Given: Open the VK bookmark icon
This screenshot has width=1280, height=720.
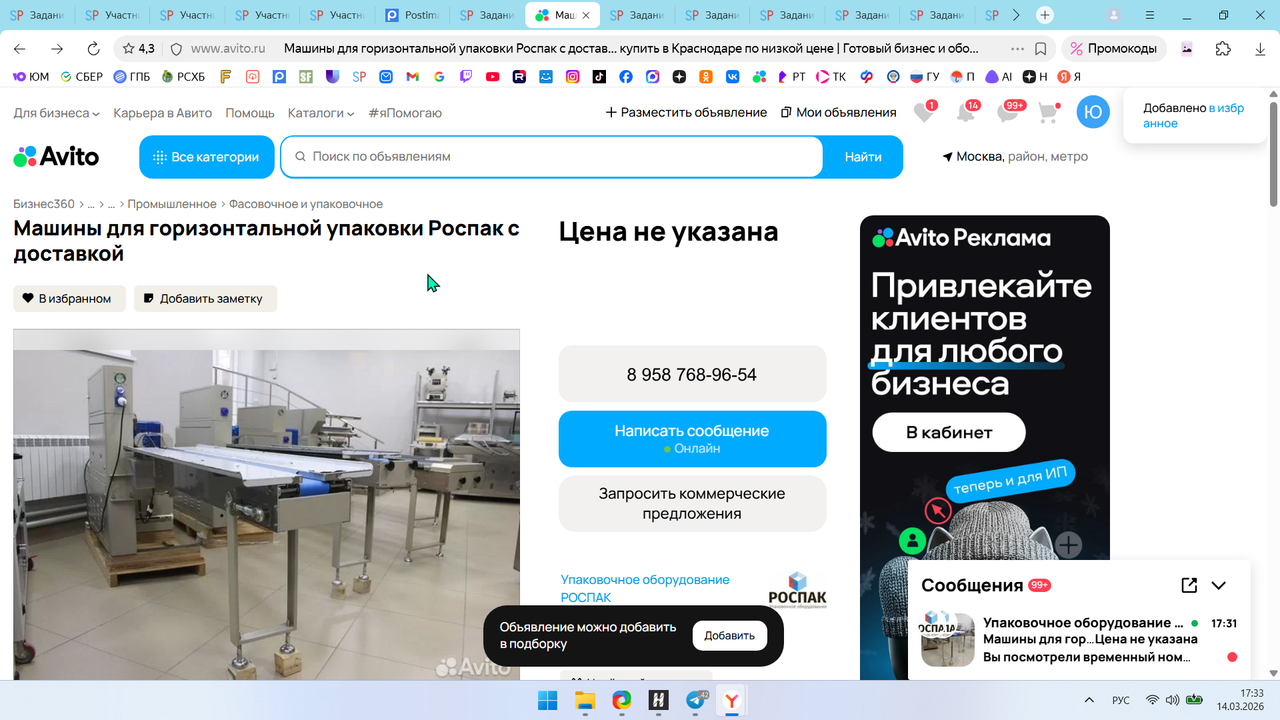Looking at the screenshot, I should (x=732, y=76).
